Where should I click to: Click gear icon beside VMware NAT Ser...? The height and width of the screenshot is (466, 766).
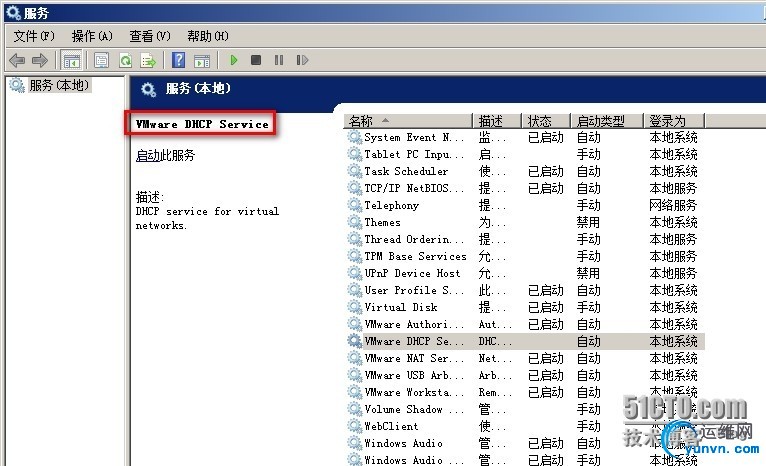(354, 358)
